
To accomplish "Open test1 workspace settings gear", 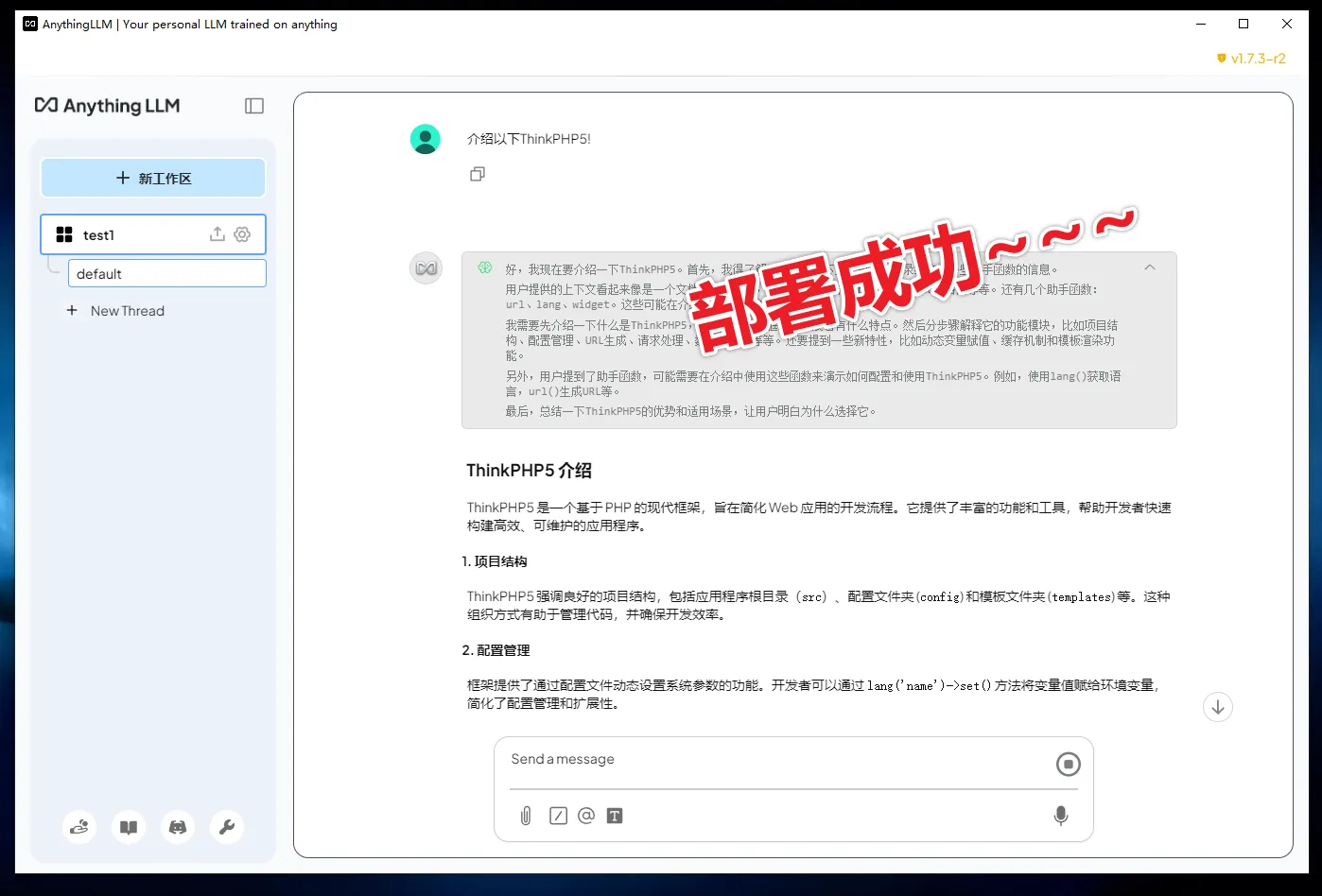I will coord(242,234).
